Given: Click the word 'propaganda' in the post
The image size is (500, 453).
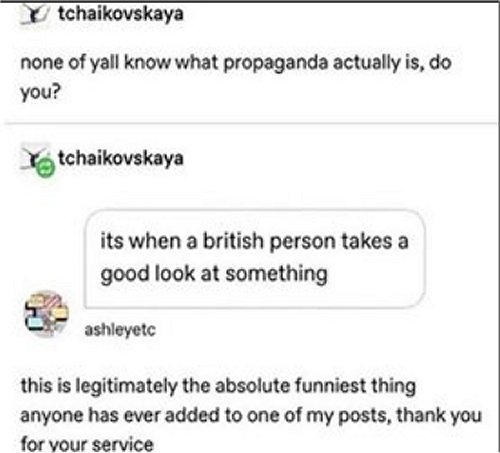Looking at the screenshot, I should (x=276, y=64).
